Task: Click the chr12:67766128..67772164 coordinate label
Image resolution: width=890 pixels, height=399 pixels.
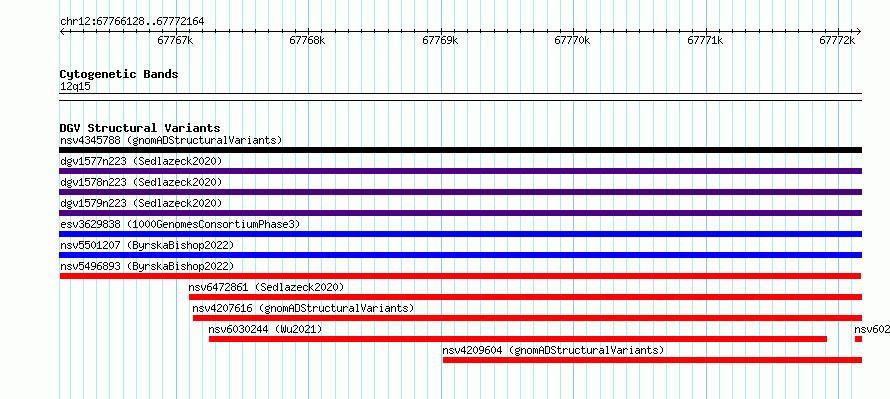Action: coord(132,22)
